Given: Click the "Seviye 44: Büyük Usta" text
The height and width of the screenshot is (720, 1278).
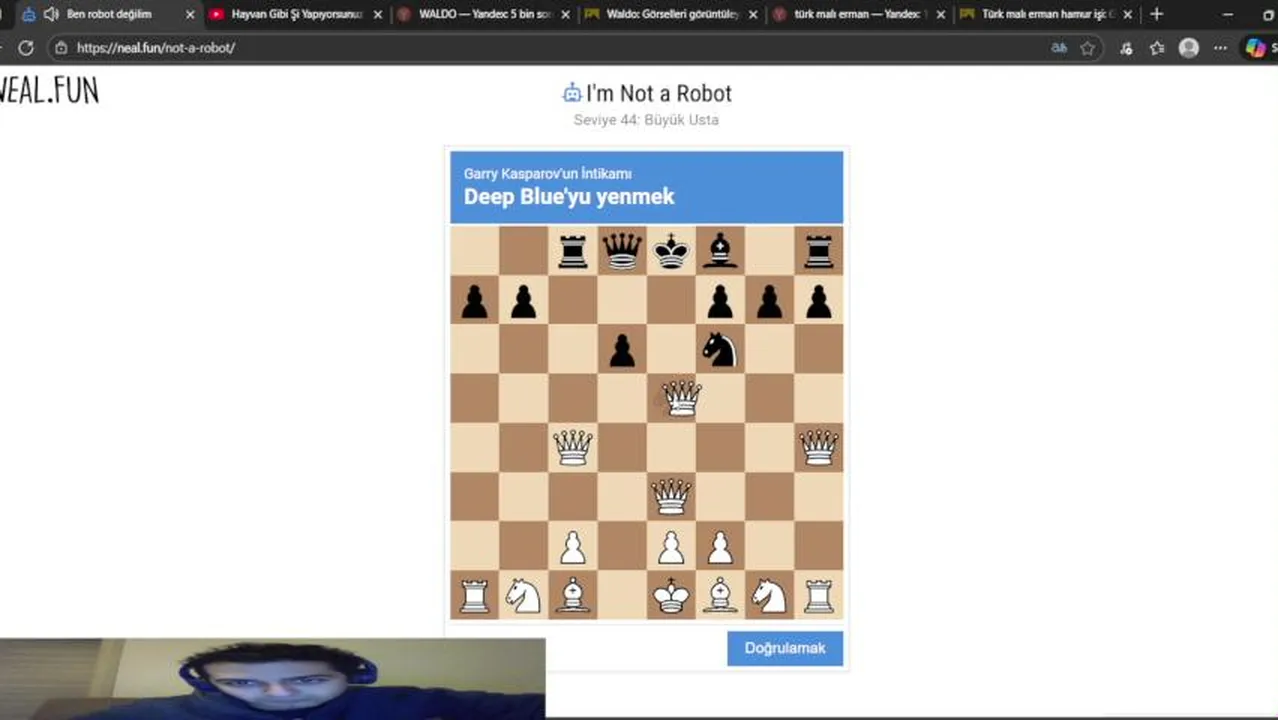Looking at the screenshot, I should (x=646, y=120).
